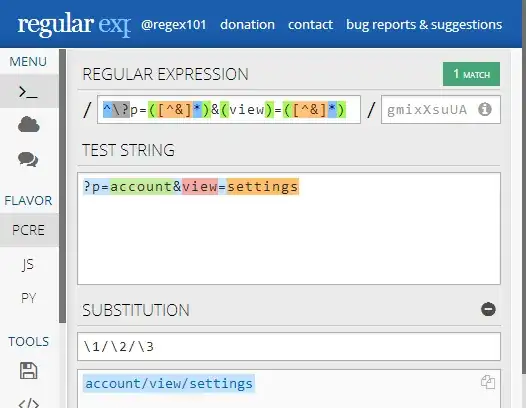Click the cloud library icon in sidebar

[29, 124]
